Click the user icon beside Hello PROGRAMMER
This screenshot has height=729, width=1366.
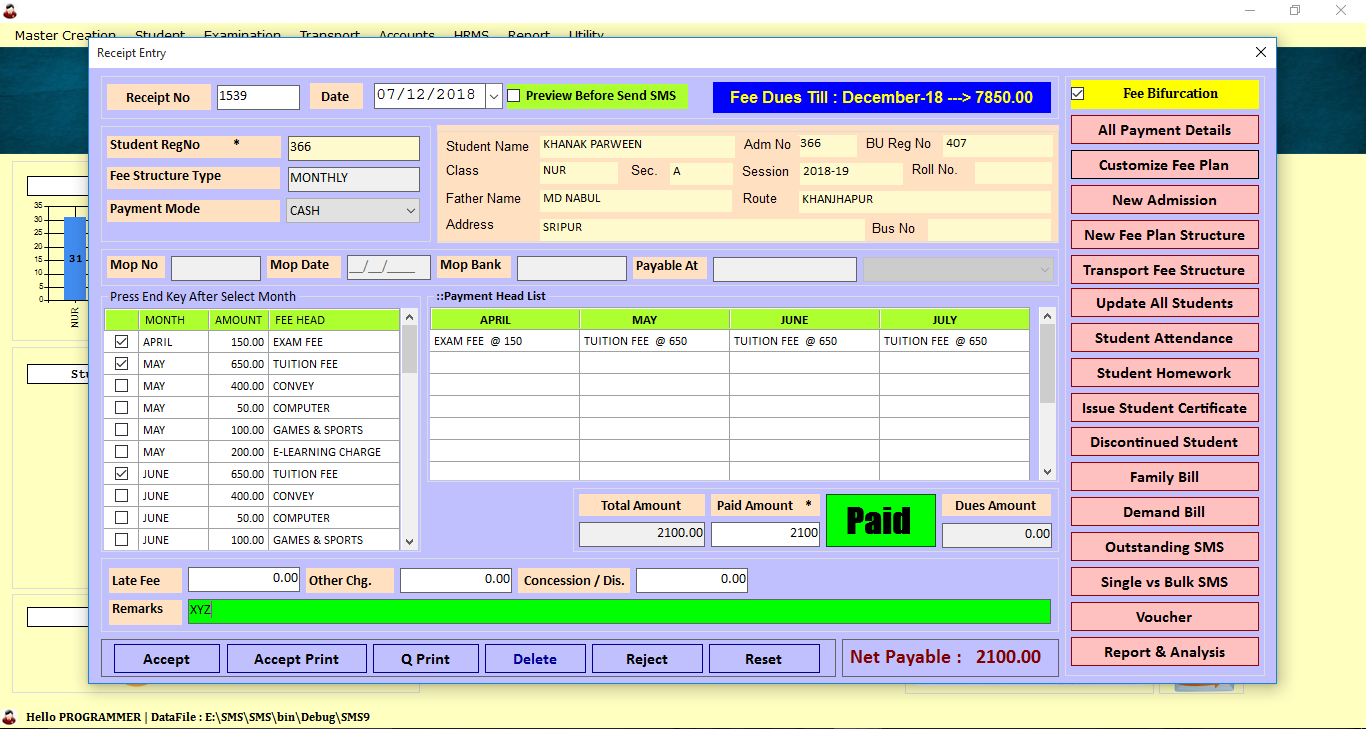[x=10, y=717]
